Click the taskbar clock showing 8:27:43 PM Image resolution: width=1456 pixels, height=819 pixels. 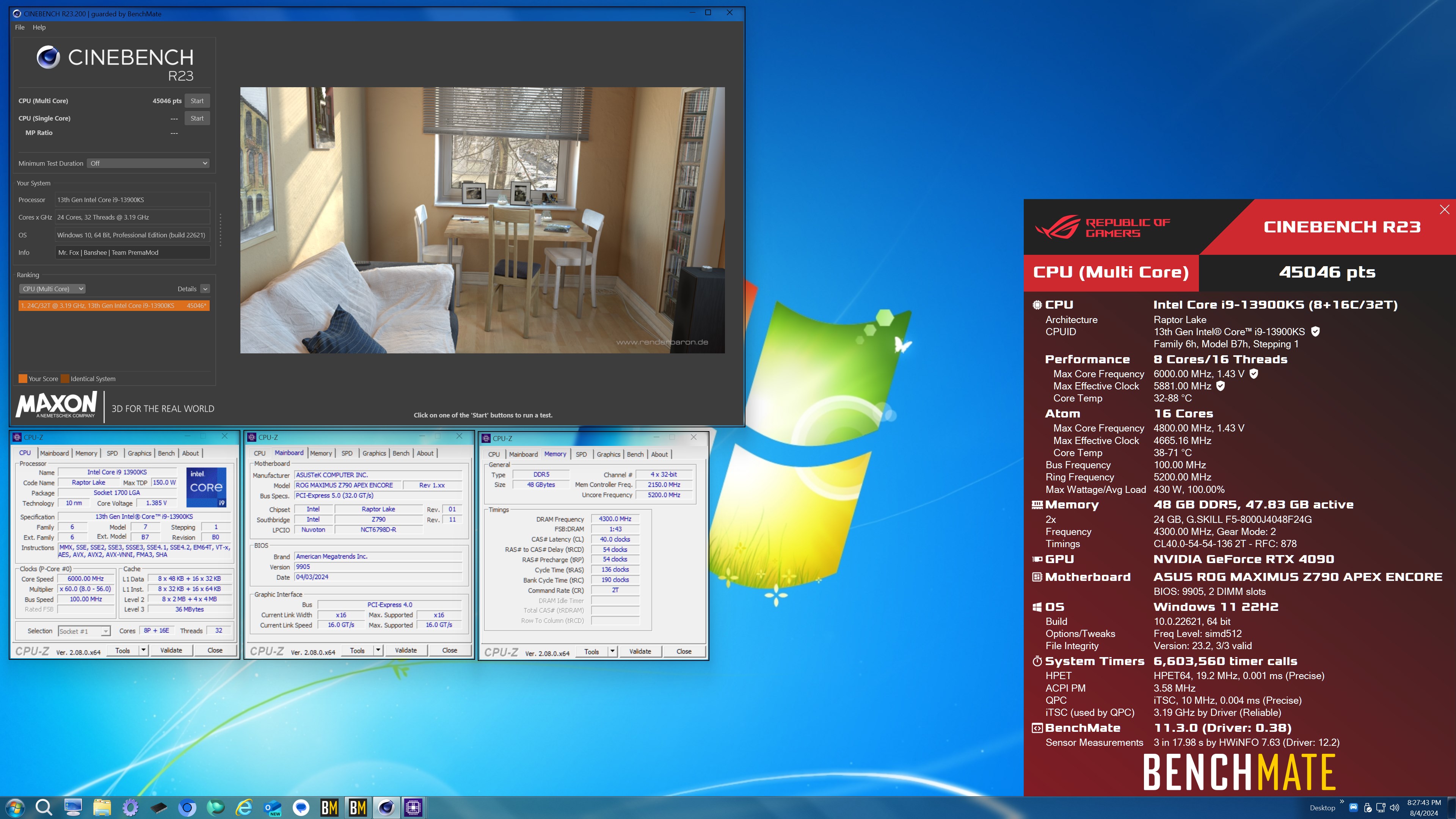tap(1424, 802)
